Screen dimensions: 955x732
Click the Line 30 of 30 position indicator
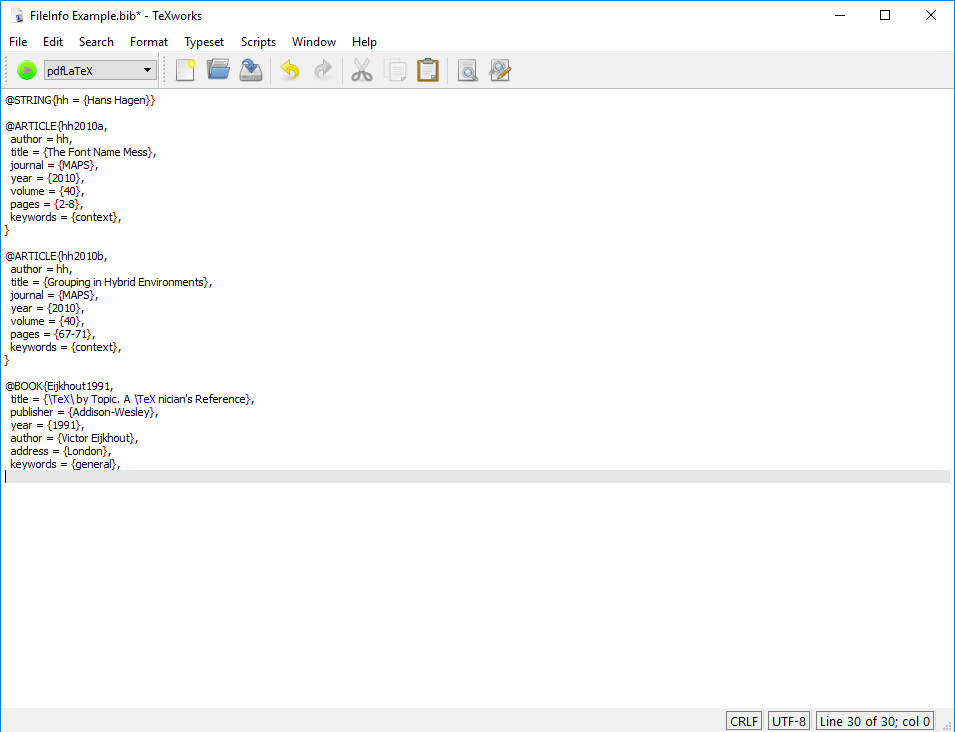coord(875,721)
